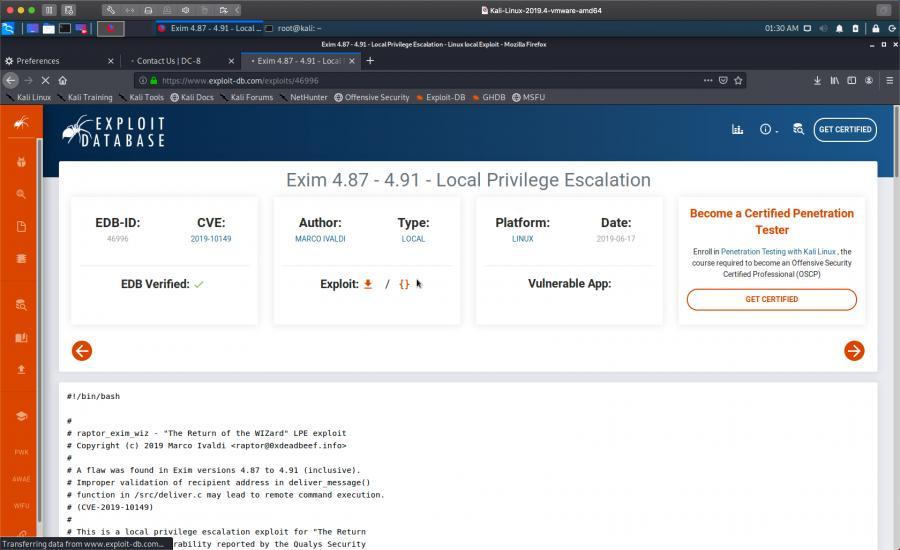Open the Search EDB icon in sidebar
The image size is (900, 550).
pyautogui.click(x=21, y=304)
